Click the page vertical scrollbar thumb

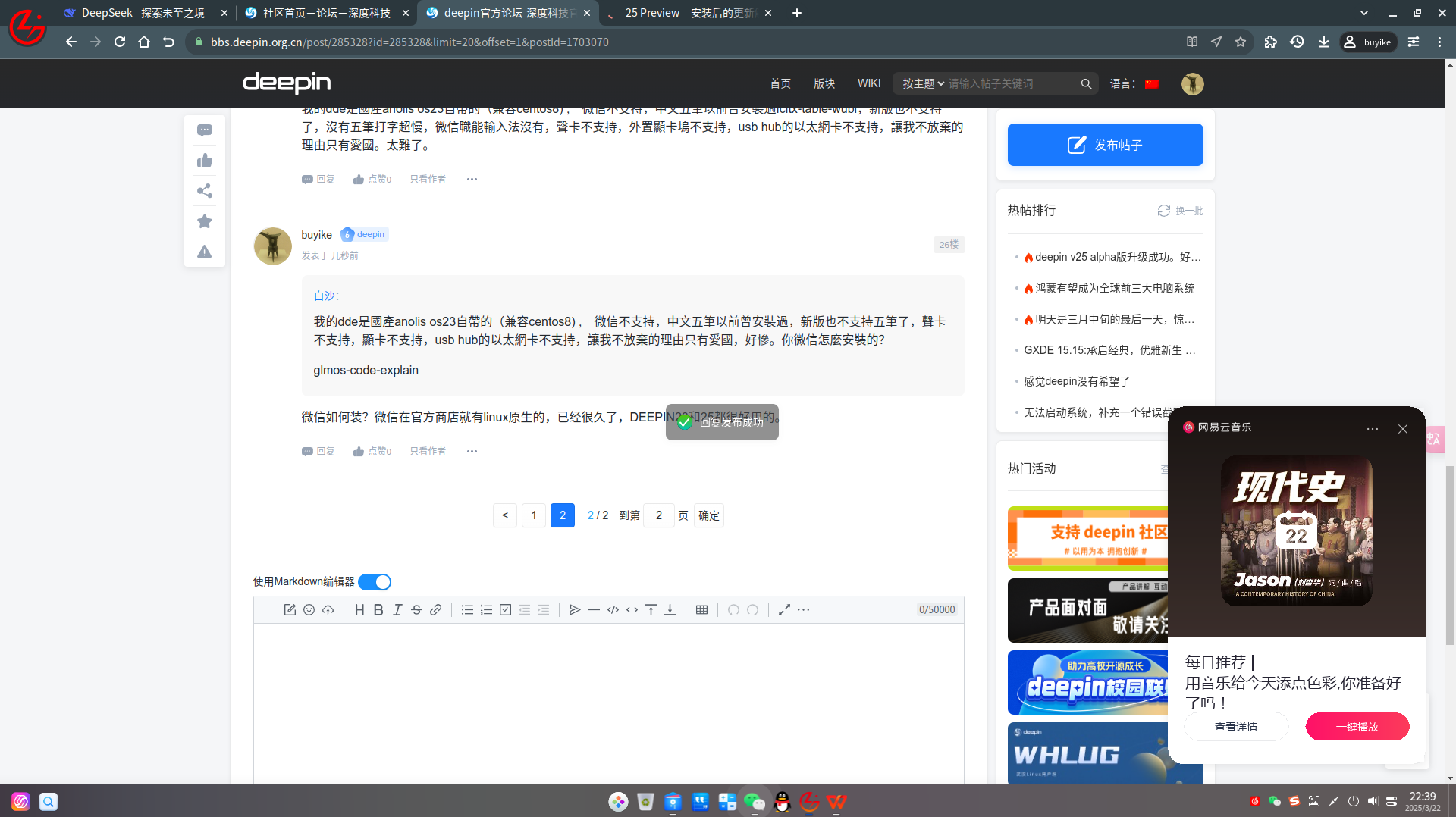[x=1450, y=555]
